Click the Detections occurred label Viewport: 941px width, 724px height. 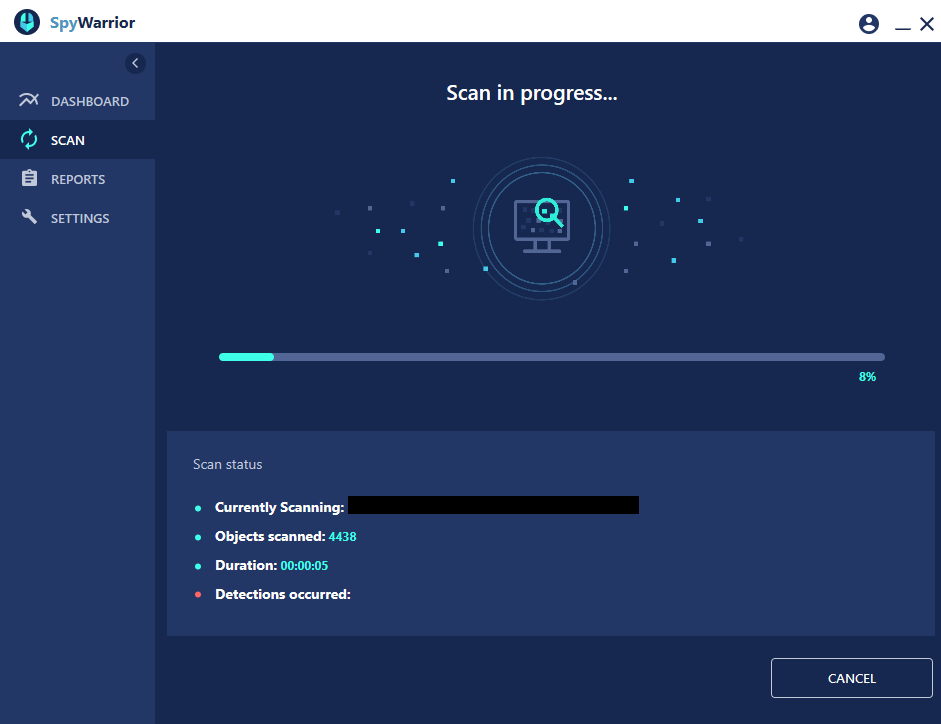(283, 594)
